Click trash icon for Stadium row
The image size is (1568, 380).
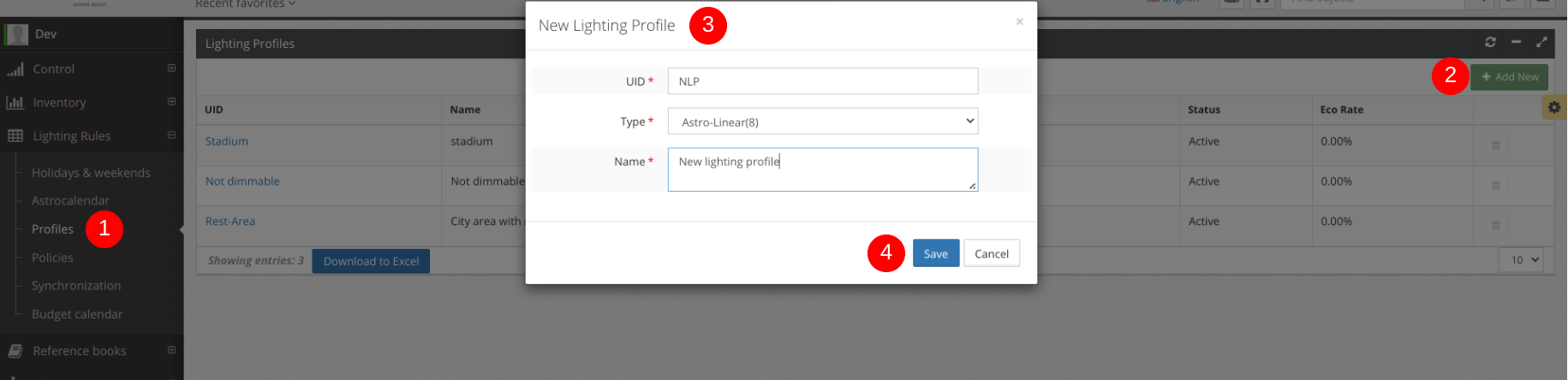1496,145
